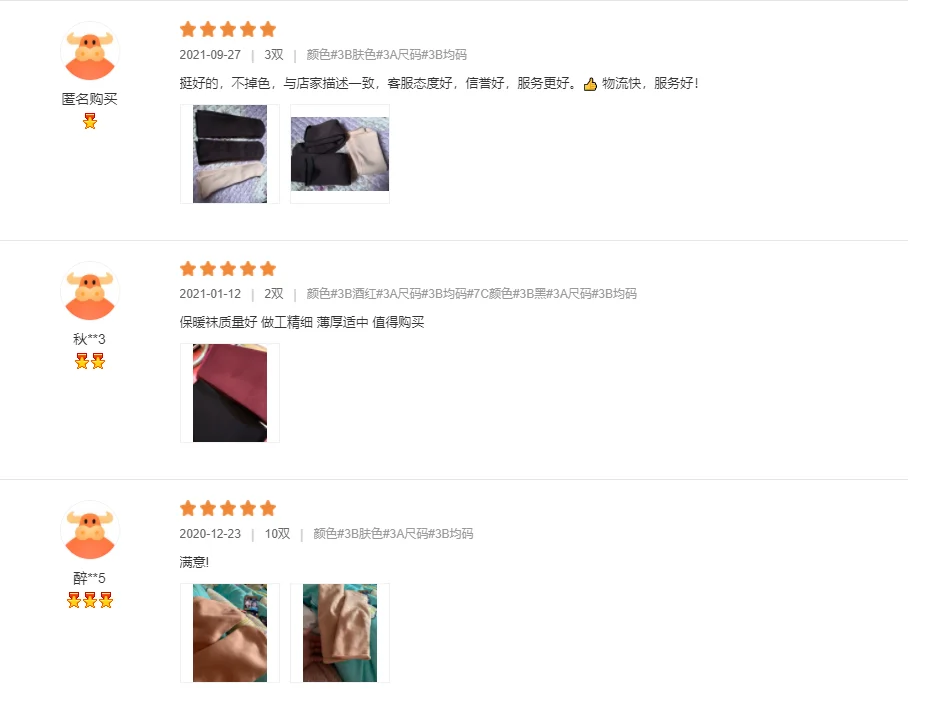Open second skin-color leggings photo by 醉**5

pos(340,633)
